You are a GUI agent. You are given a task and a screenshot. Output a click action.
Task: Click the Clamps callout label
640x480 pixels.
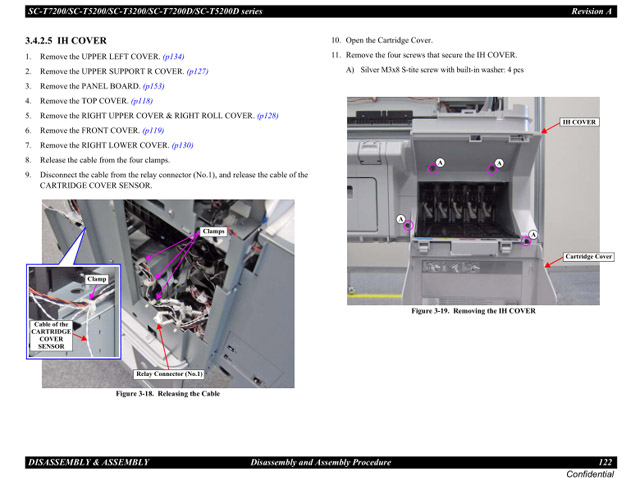pos(213,231)
